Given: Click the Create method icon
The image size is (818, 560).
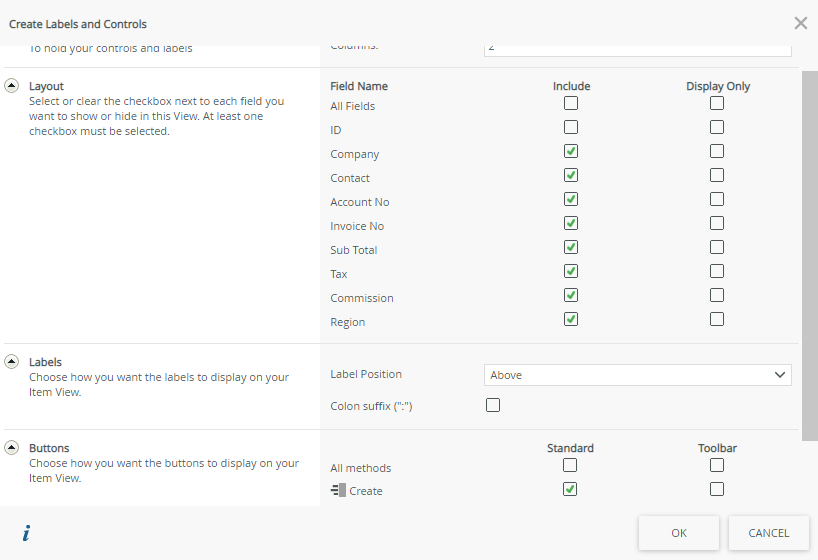Looking at the screenshot, I should click(x=338, y=490).
